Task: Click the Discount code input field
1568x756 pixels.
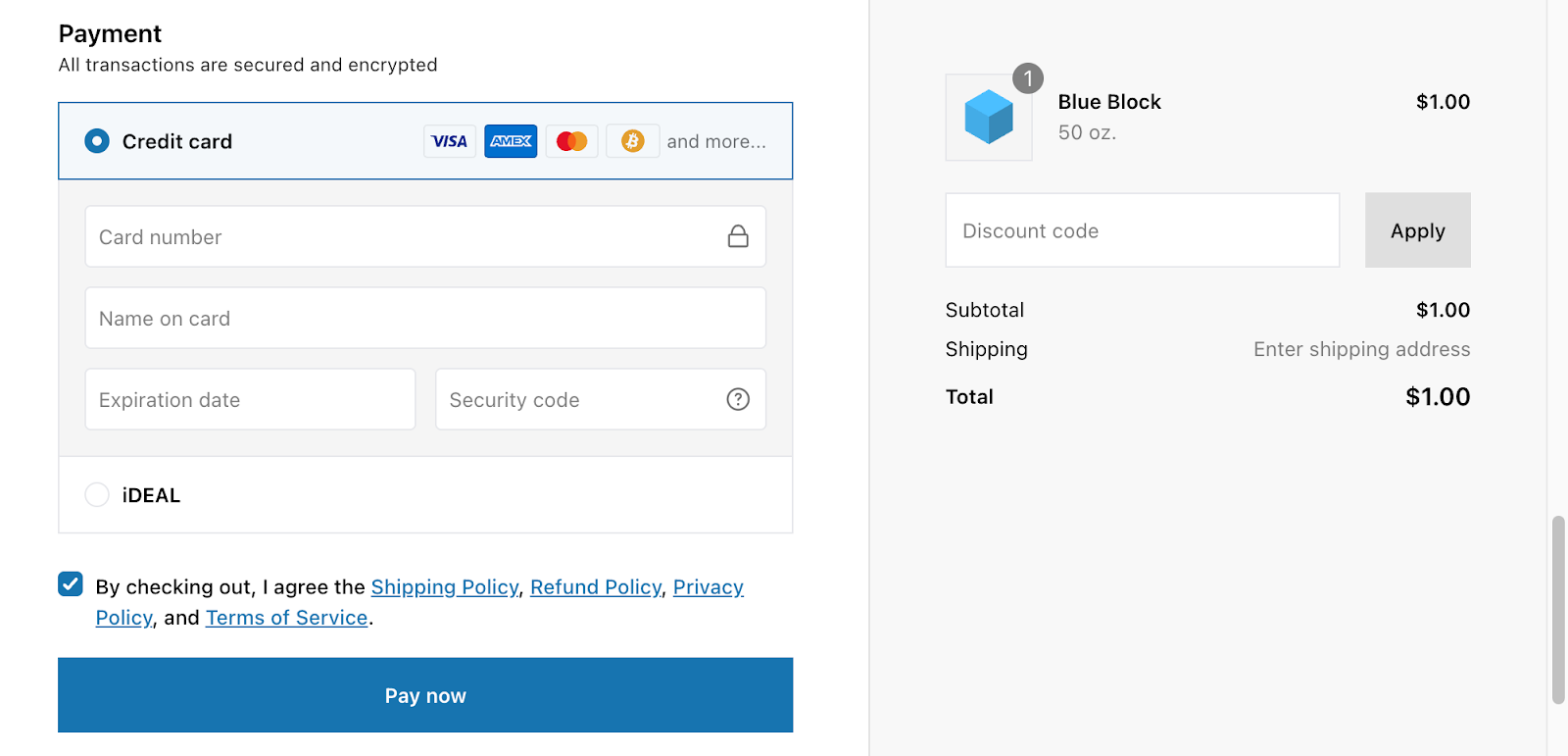Action: tap(1141, 230)
